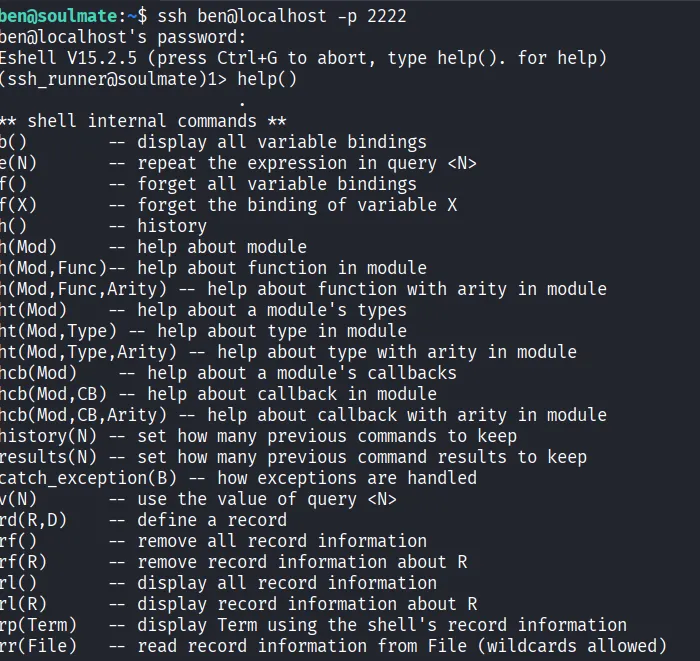700x661 pixels.
Task: Click the e(N) repeat expression line
Action: pyautogui.click(x=238, y=163)
